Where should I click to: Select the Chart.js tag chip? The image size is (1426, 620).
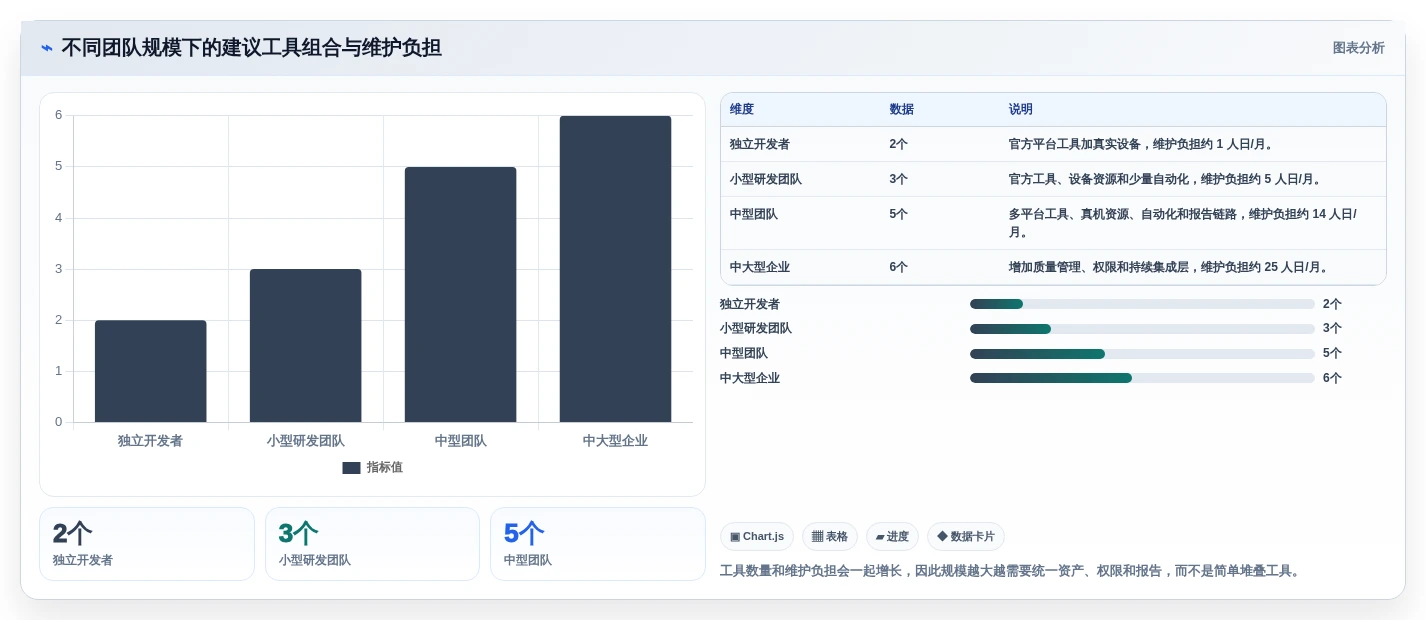[757, 537]
